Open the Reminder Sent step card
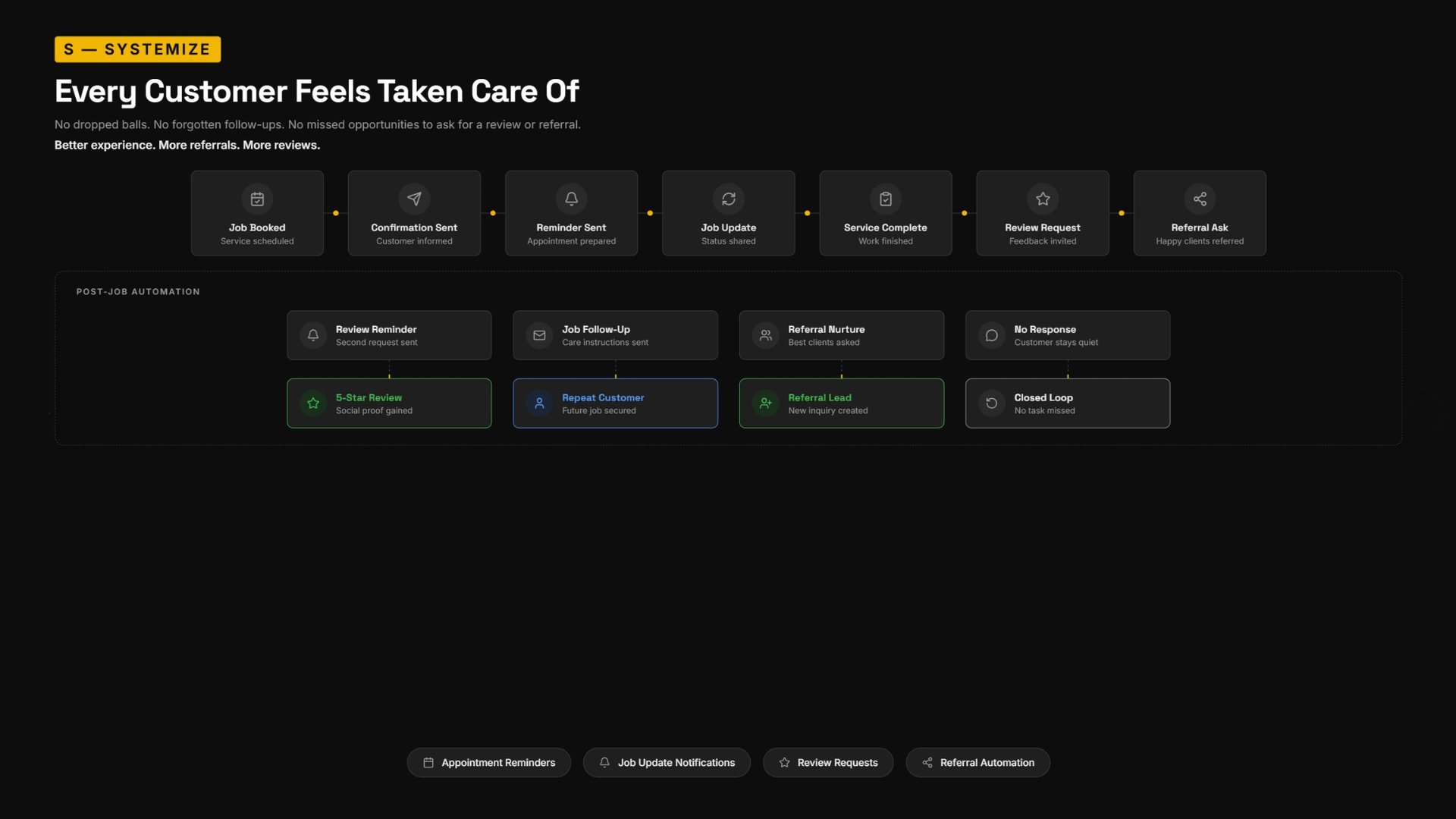1456x819 pixels. tap(571, 213)
